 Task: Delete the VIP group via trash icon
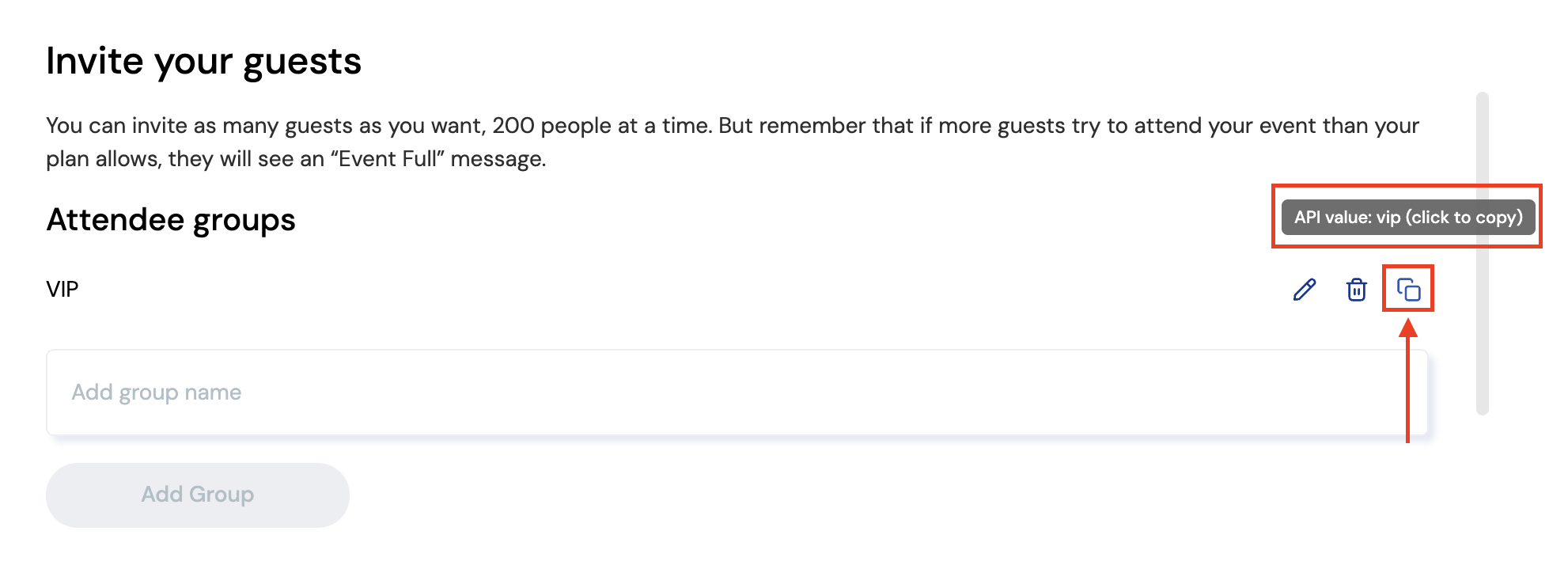1356,290
